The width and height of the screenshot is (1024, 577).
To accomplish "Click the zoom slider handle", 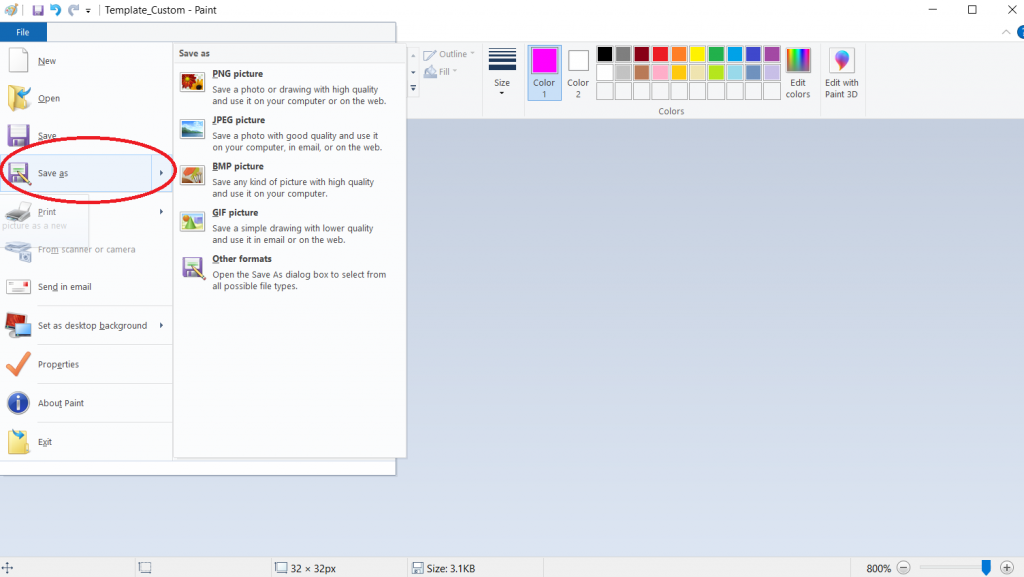I will [986, 568].
